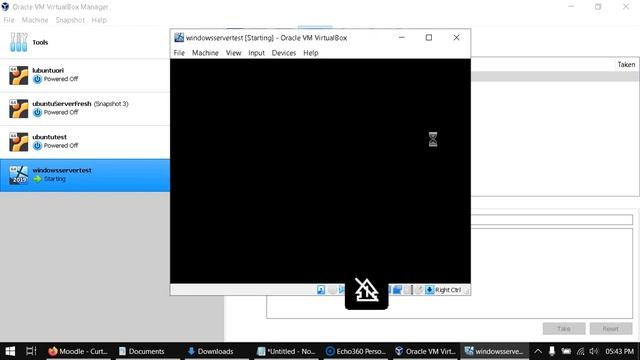
Task: Click the '(Snapshot 3)' label
Action: pyautogui.click(x=111, y=104)
